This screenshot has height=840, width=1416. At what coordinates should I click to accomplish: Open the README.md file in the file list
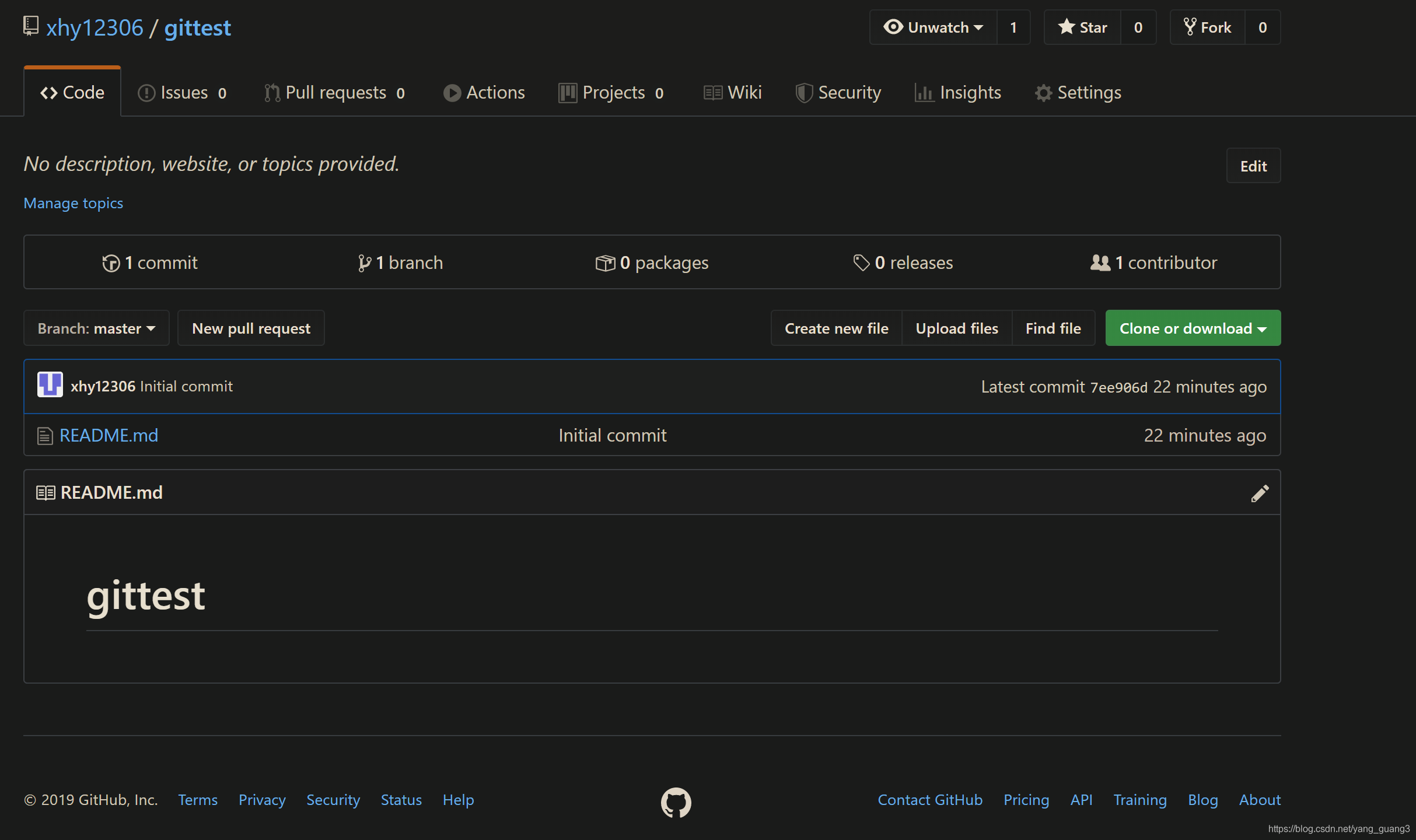coord(109,435)
